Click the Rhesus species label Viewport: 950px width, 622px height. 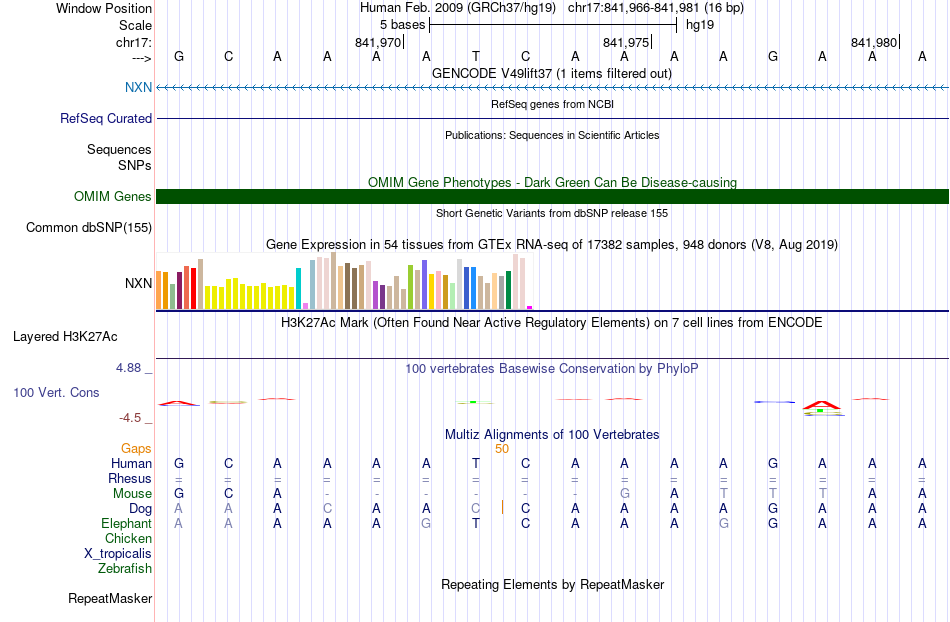pyautogui.click(x=130, y=478)
